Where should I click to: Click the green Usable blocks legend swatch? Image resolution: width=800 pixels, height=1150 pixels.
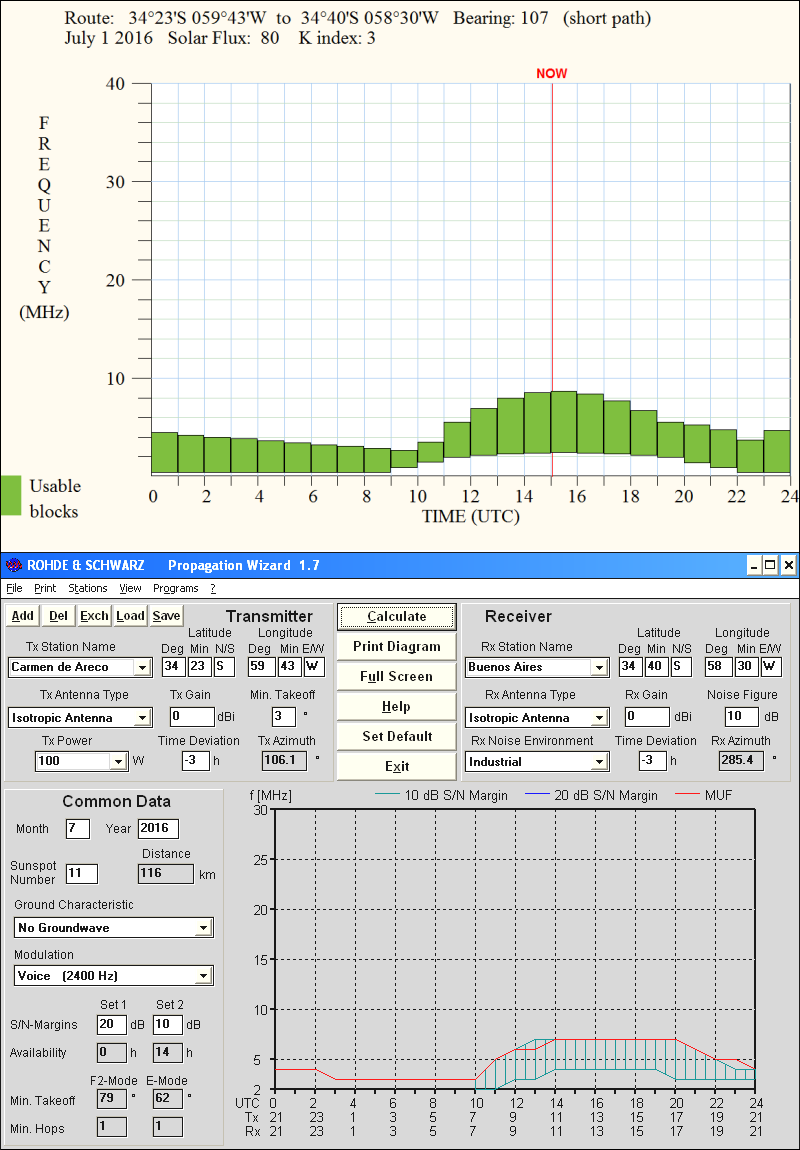coord(10,495)
